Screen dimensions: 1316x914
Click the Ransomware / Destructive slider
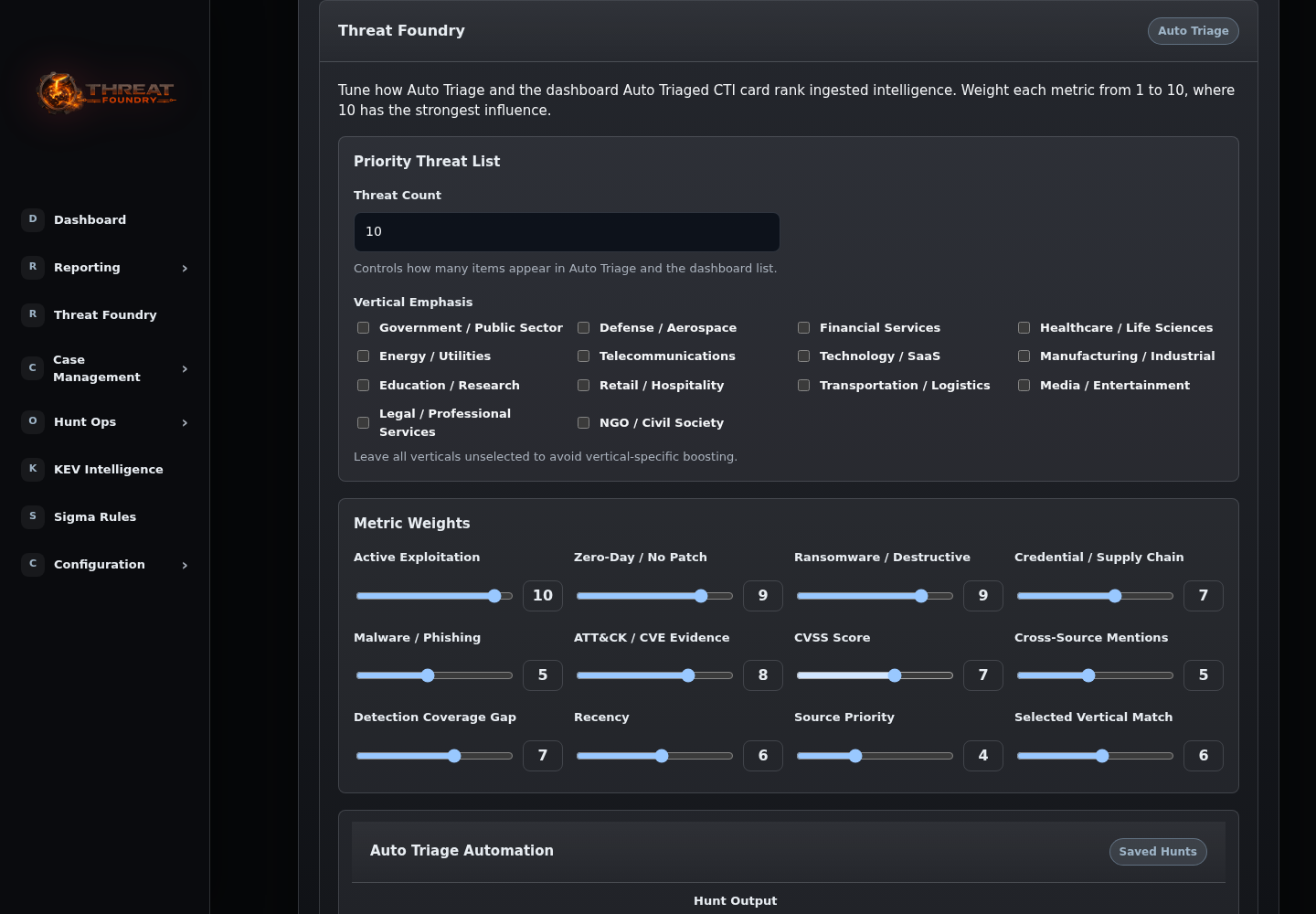(875, 596)
